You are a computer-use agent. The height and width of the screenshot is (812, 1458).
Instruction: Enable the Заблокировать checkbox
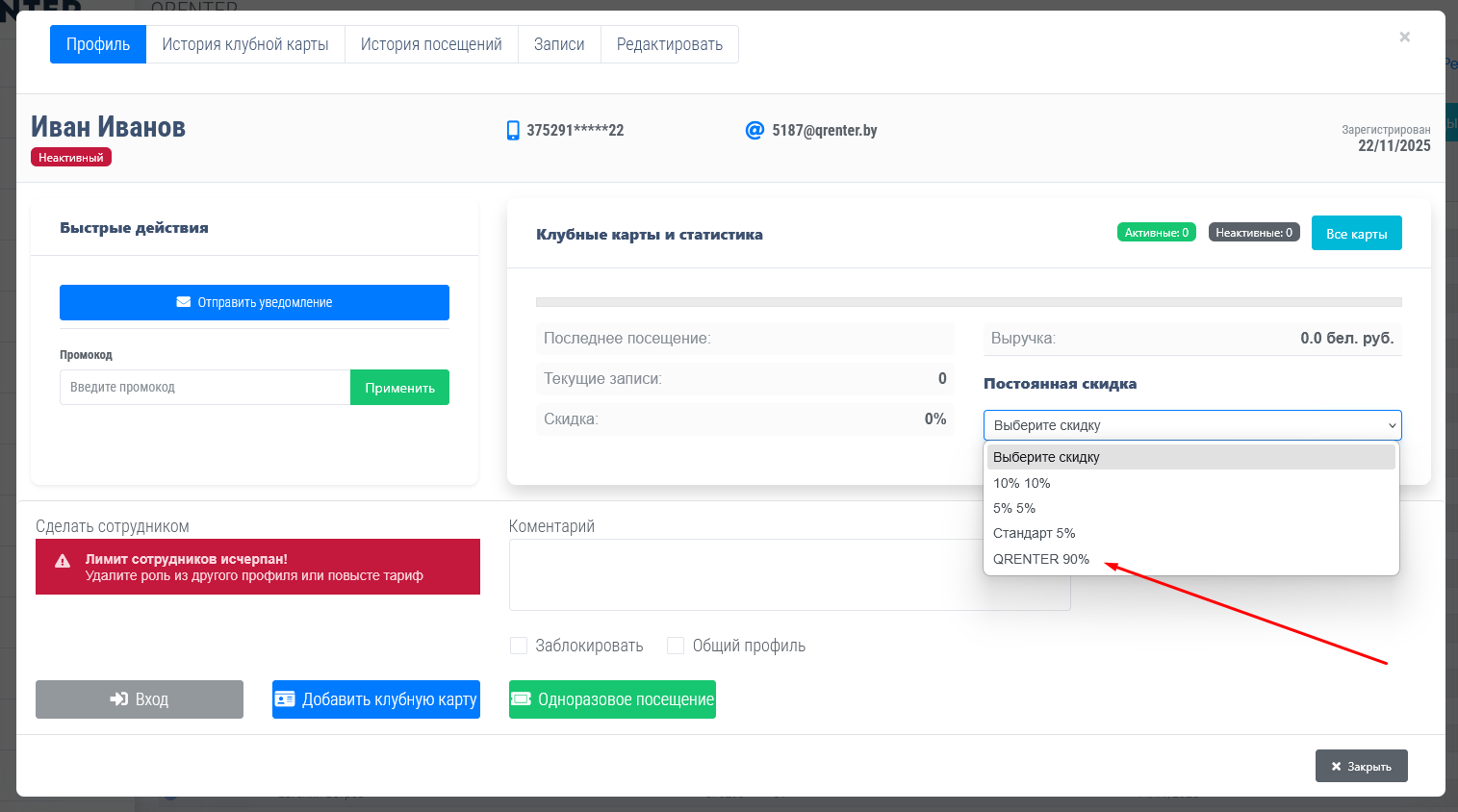[x=519, y=646]
